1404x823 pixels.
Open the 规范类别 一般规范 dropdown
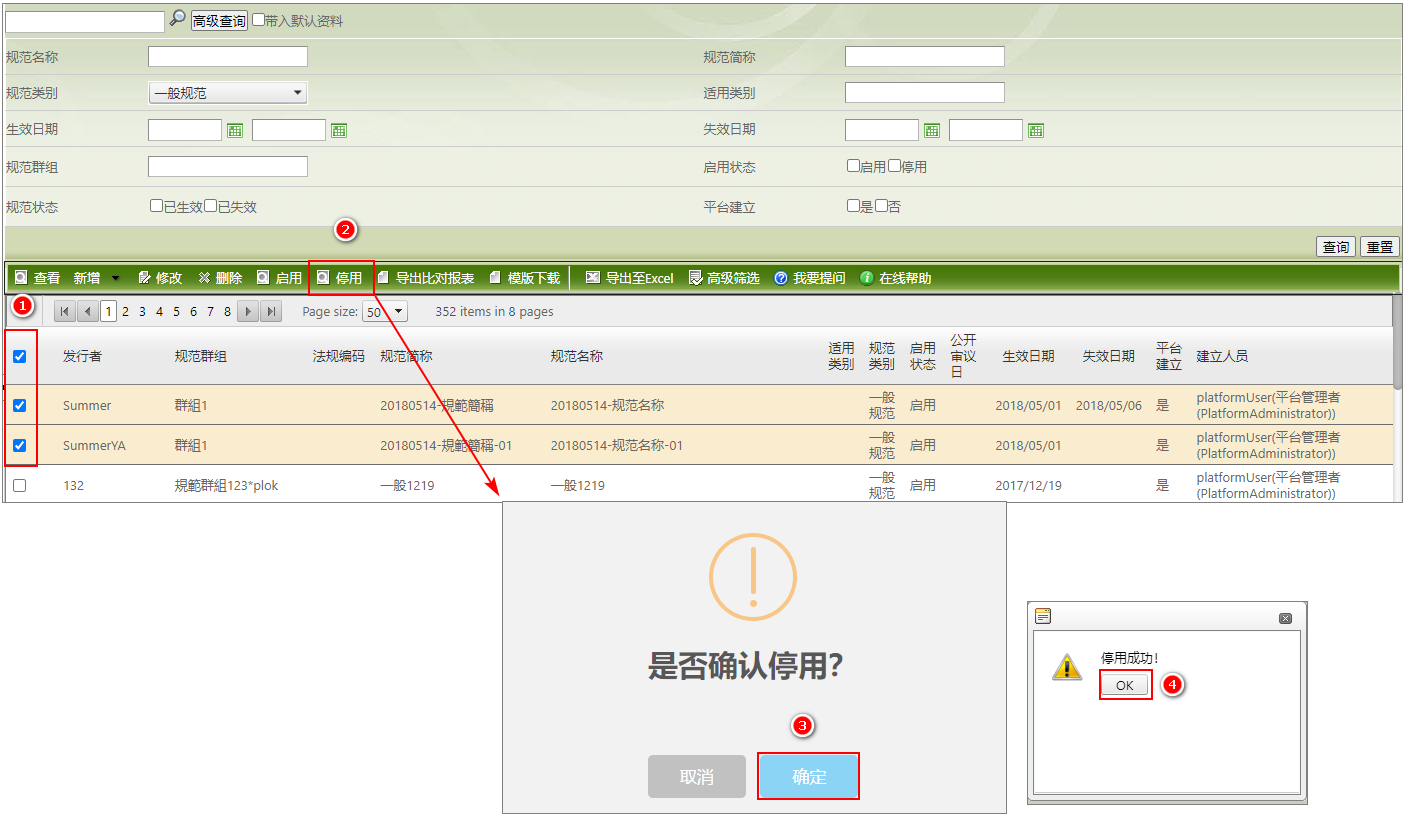click(x=228, y=93)
